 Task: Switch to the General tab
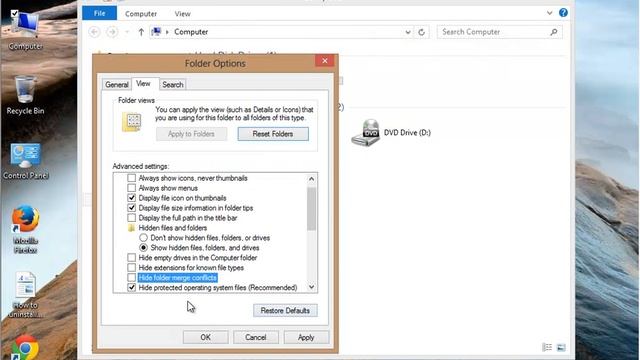pyautogui.click(x=117, y=84)
